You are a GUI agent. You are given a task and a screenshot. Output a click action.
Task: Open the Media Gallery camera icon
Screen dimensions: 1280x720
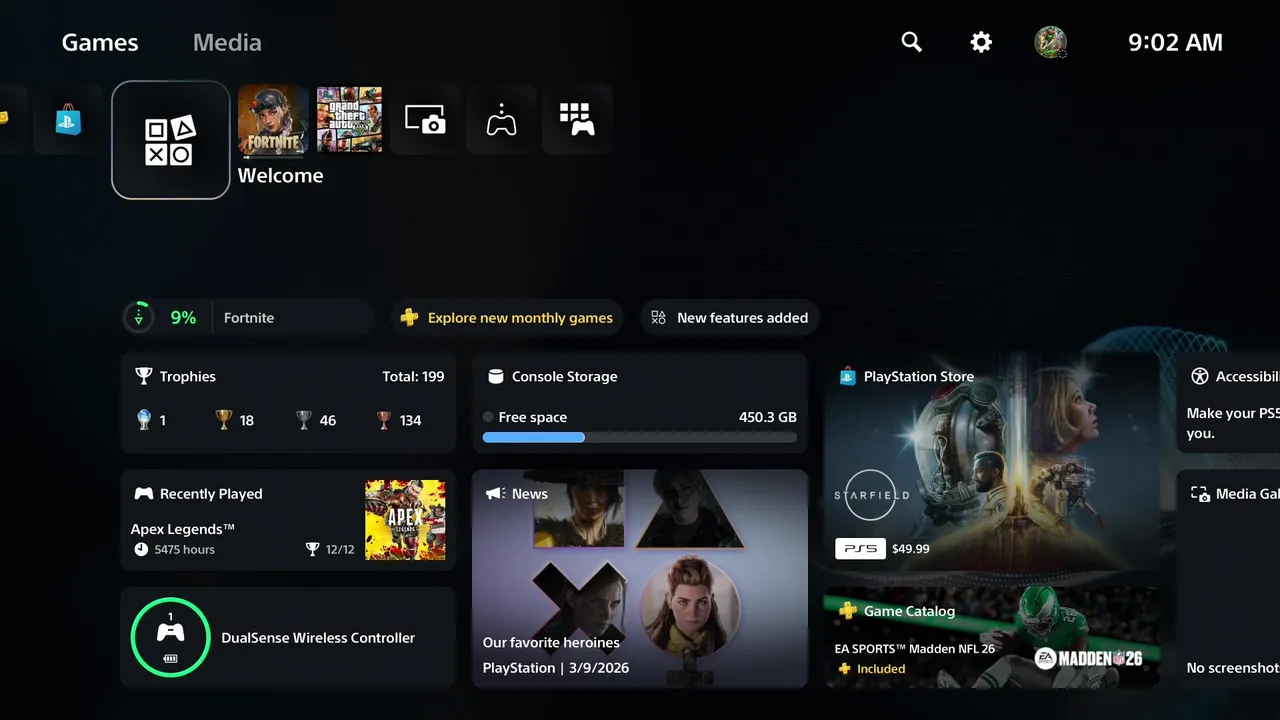click(x=425, y=120)
